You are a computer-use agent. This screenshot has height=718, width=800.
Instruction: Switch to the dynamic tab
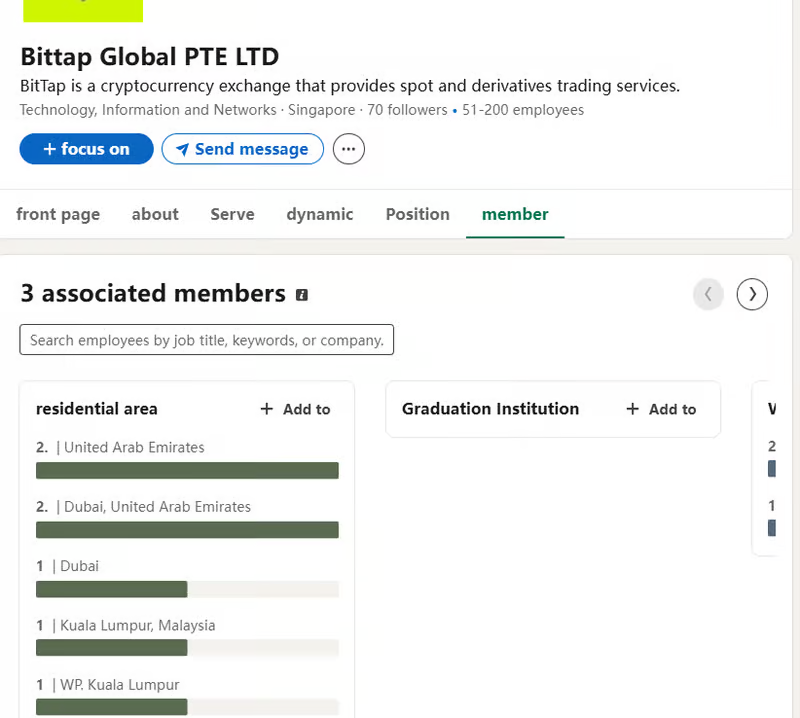tap(319, 214)
